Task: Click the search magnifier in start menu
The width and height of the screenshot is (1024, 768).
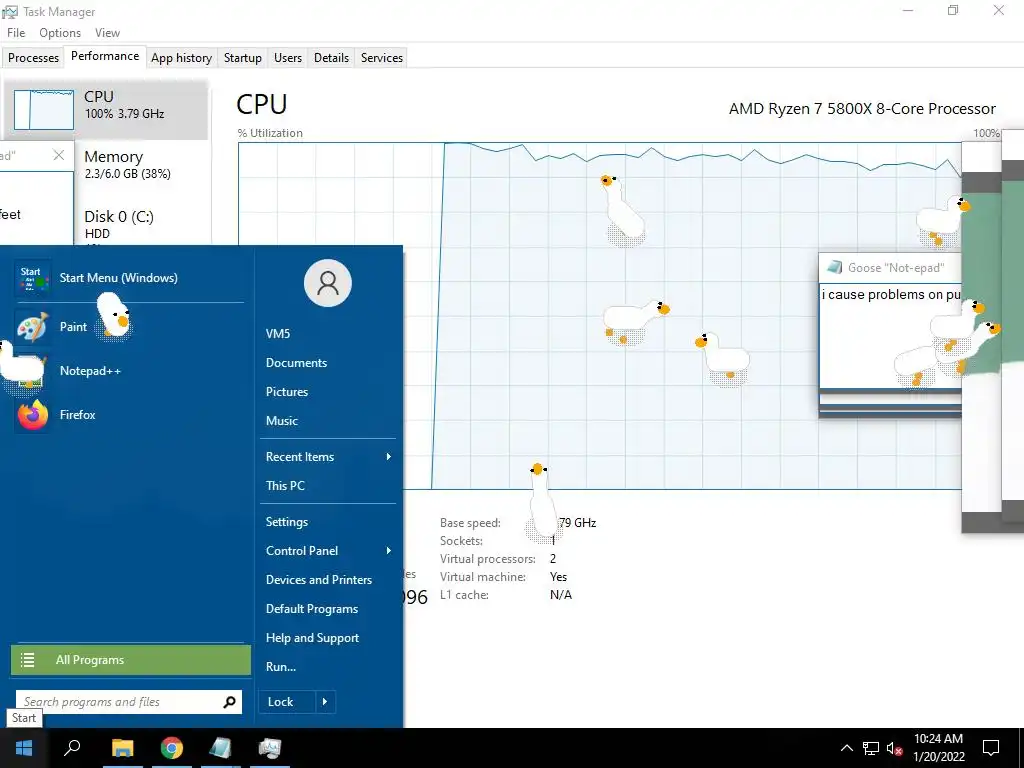Action: [229, 702]
